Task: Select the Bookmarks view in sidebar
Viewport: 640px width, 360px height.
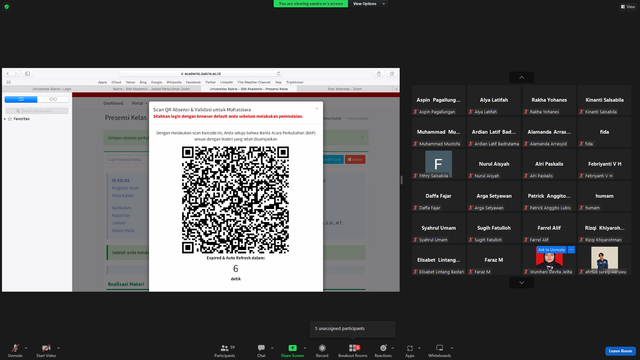Action: [21, 99]
